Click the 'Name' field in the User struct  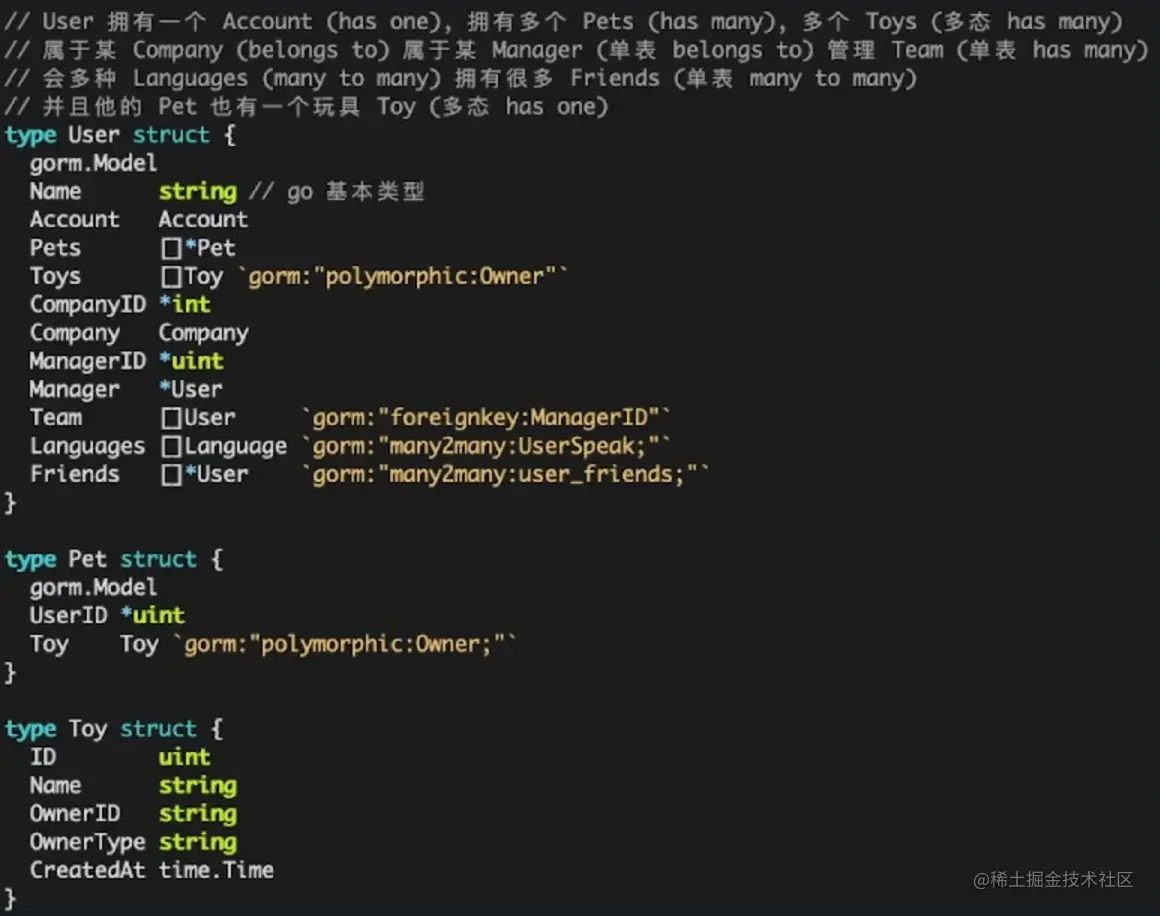click(55, 192)
